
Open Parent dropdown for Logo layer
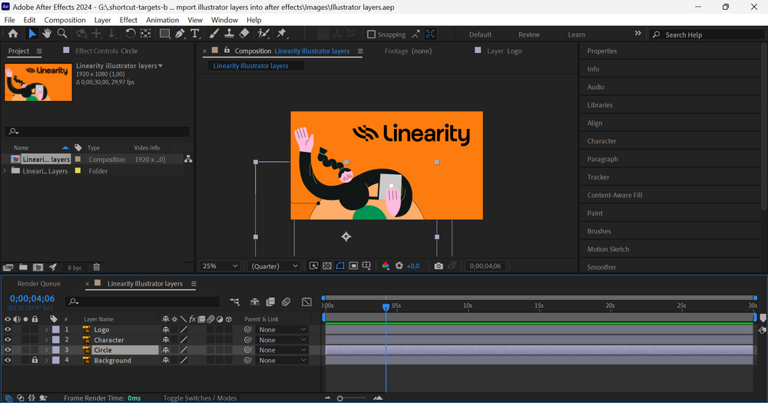(x=282, y=330)
